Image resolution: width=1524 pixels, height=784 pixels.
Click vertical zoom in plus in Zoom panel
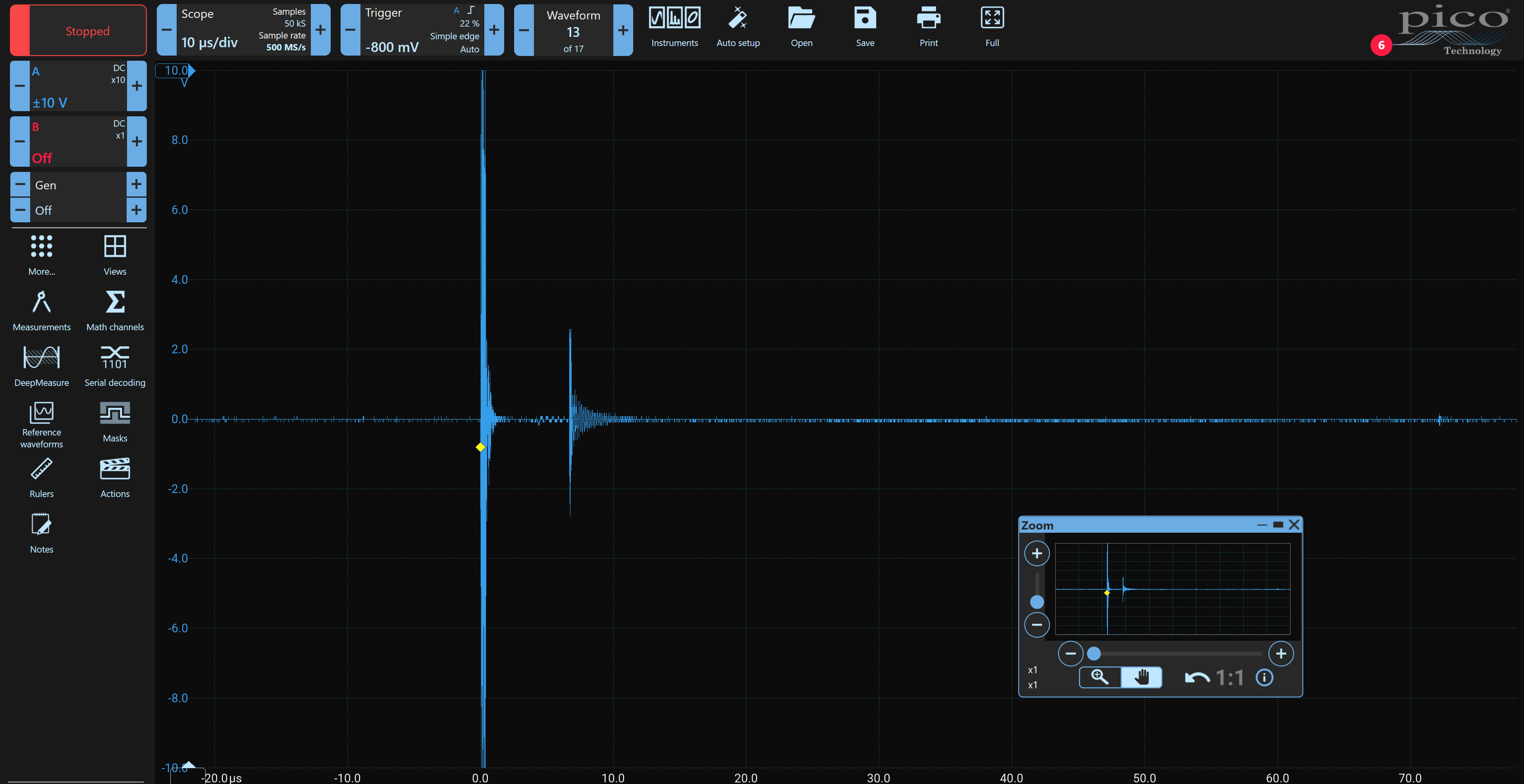(1037, 553)
